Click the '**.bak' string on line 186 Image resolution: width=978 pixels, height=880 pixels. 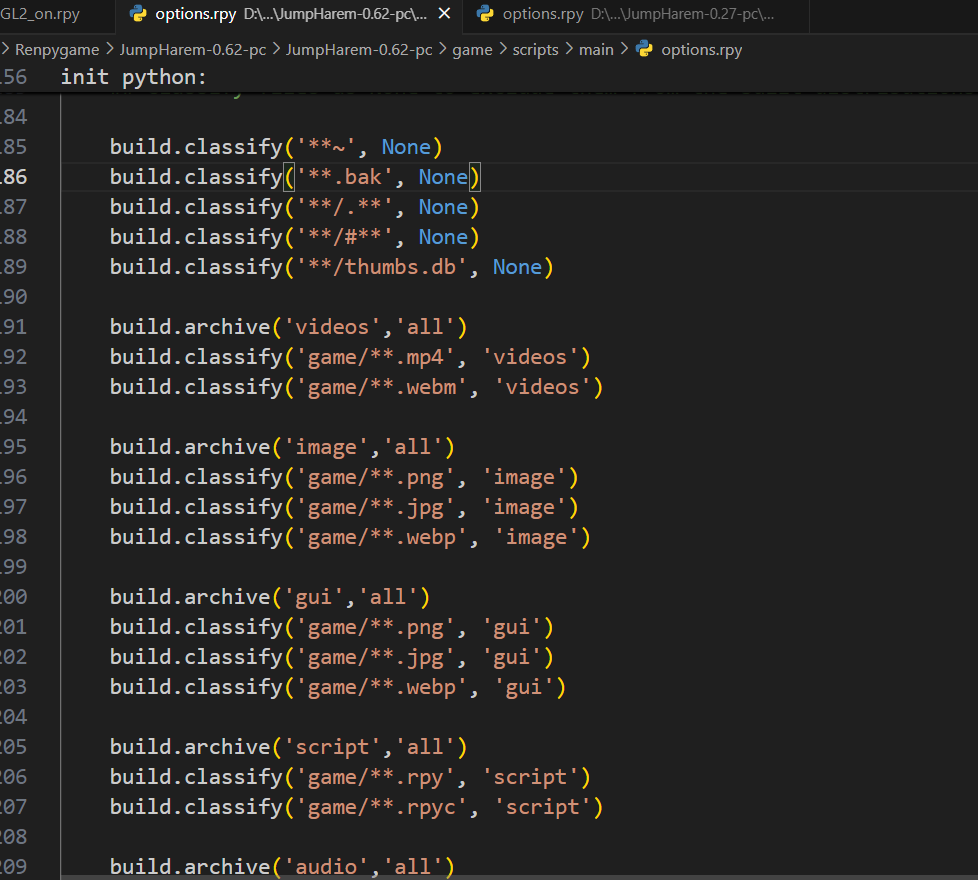[345, 177]
